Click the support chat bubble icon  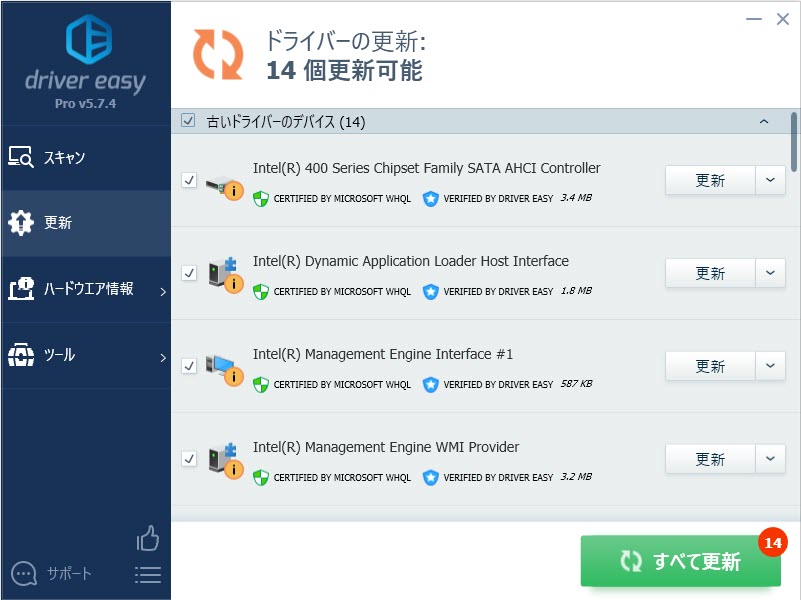click(x=23, y=574)
